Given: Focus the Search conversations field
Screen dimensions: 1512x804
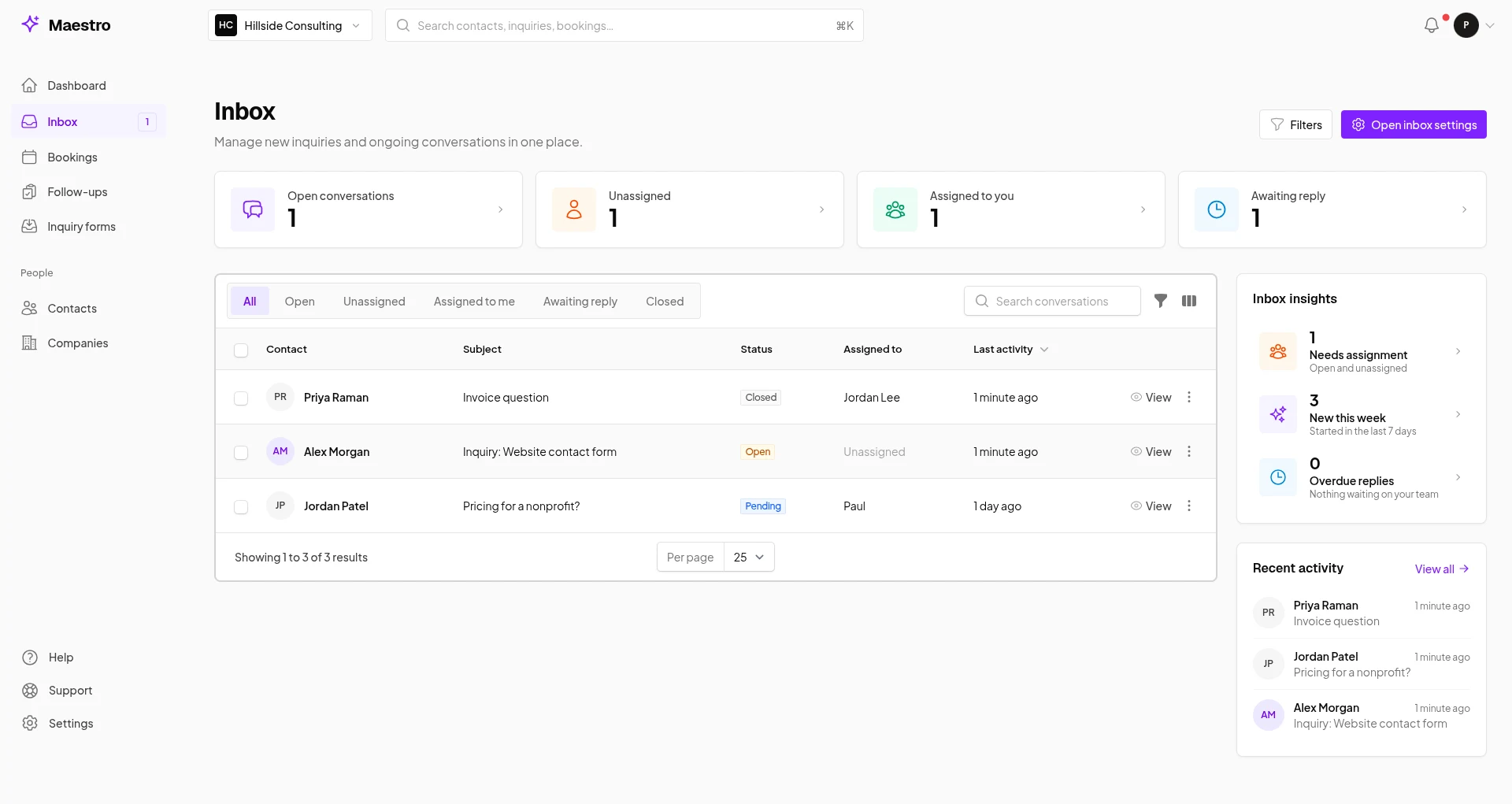Looking at the screenshot, I should pyautogui.click(x=1052, y=301).
